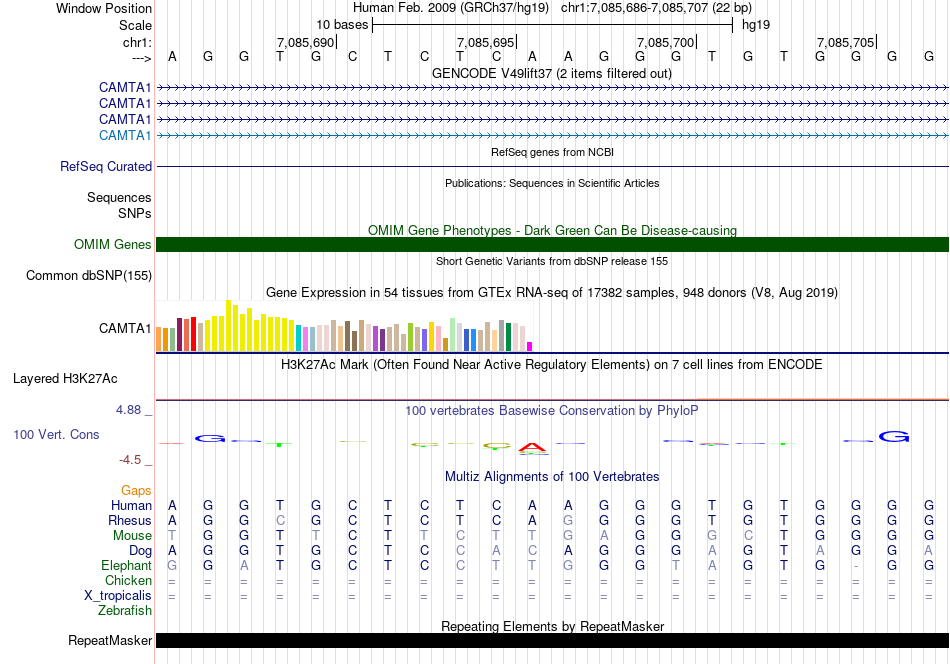Screen dimensions: 950x664
Task: Select the Rhesus alignment row label
Action: (x=130, y=521)
